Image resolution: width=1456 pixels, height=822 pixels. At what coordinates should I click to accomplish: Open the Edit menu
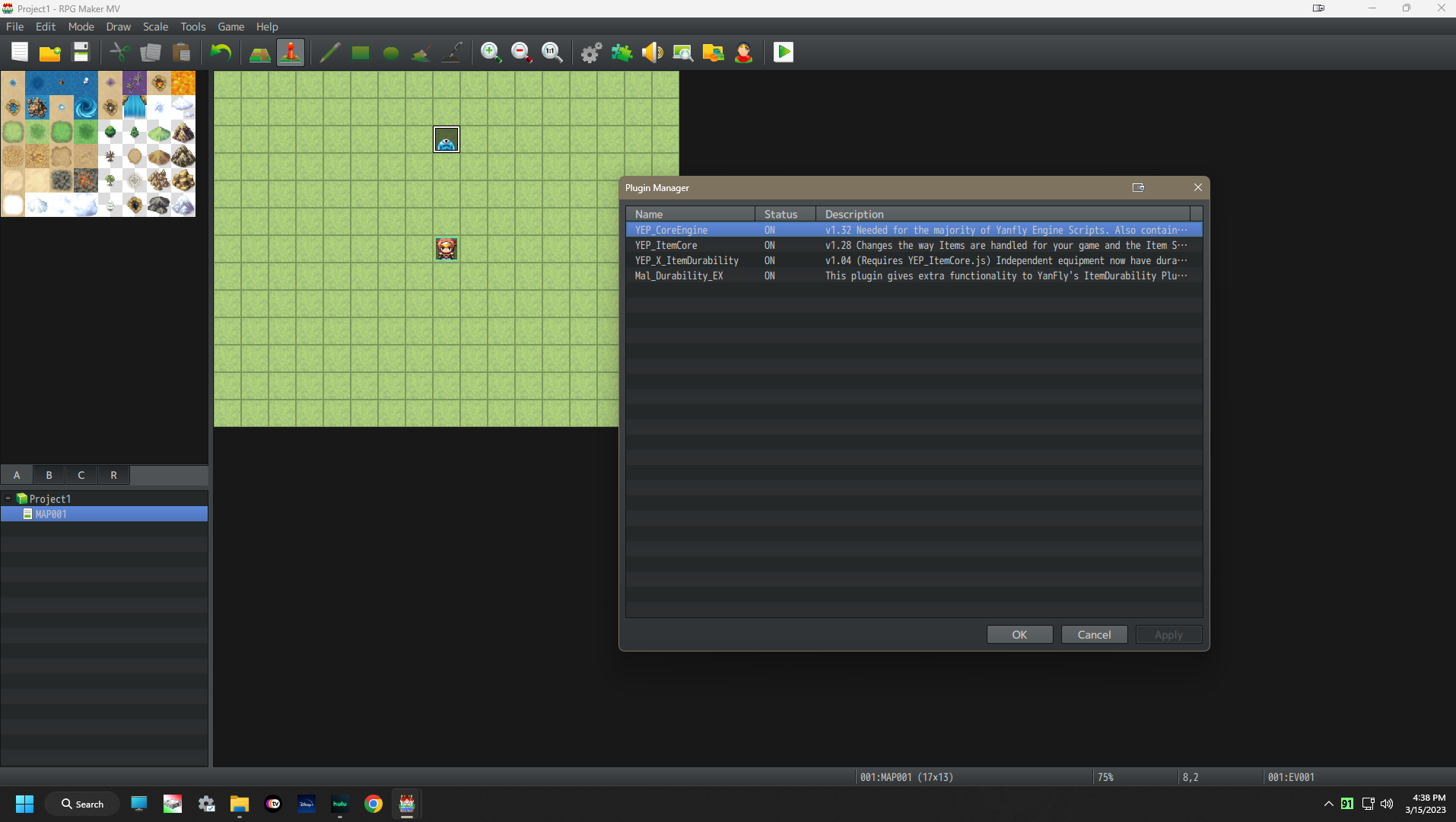[46, 27]
